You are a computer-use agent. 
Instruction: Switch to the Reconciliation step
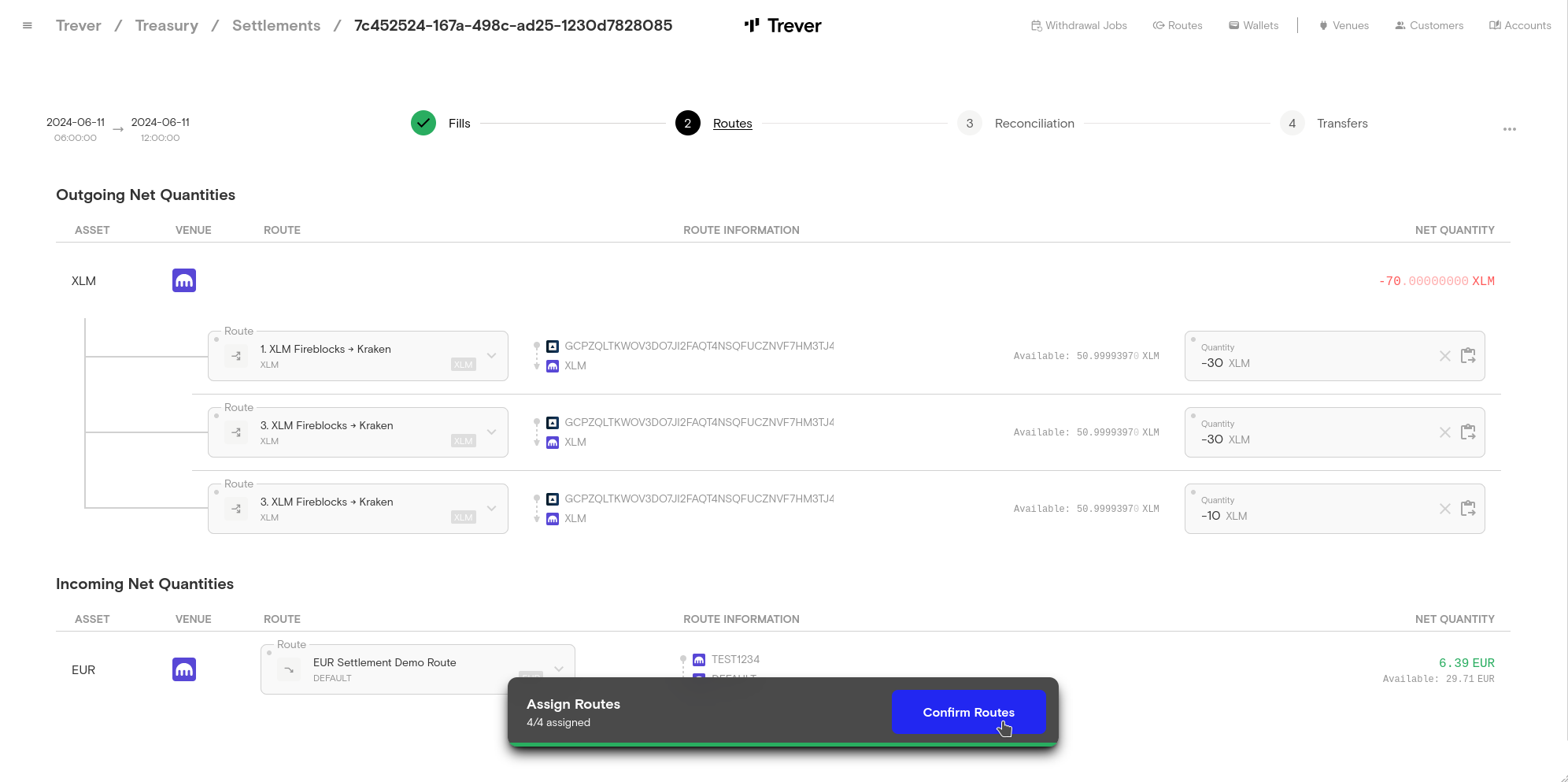click(x=1034, y=123)
